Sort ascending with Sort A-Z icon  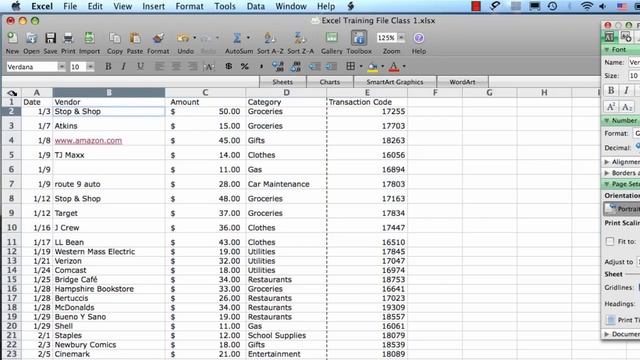(x=269, y=38)
